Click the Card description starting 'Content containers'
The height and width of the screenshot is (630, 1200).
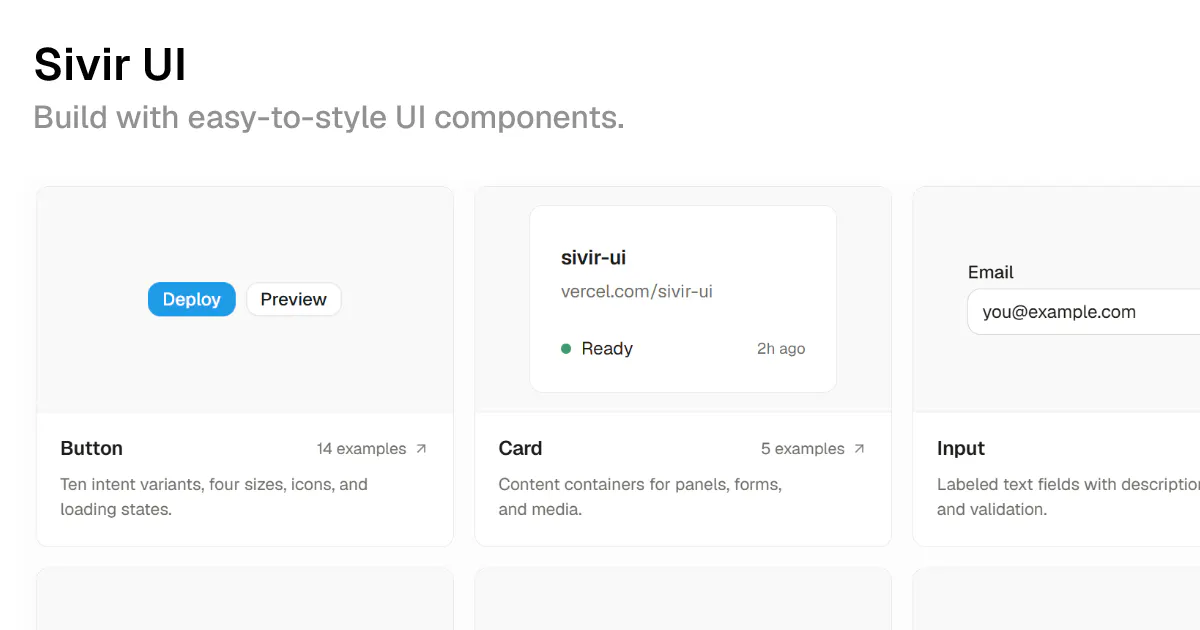coord(640,497)
